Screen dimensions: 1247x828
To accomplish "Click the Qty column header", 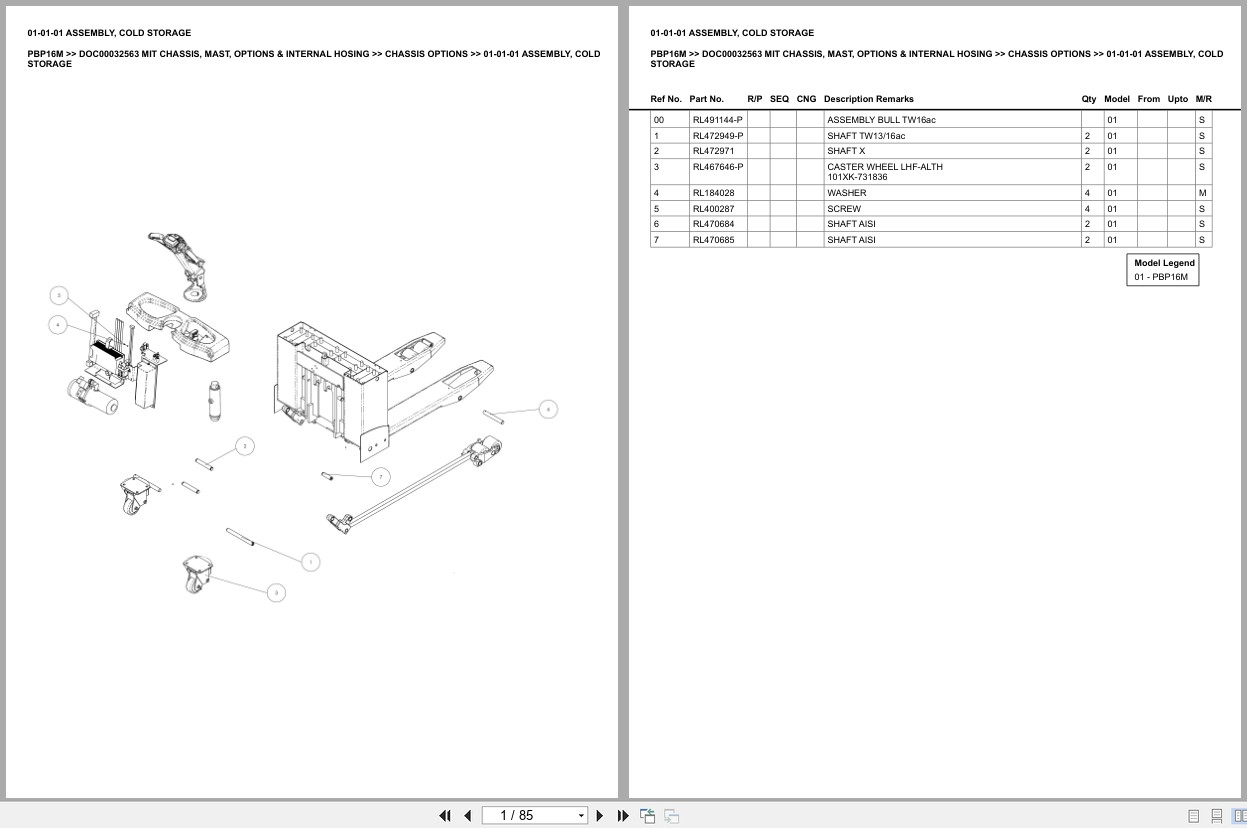I will 1088,99.
